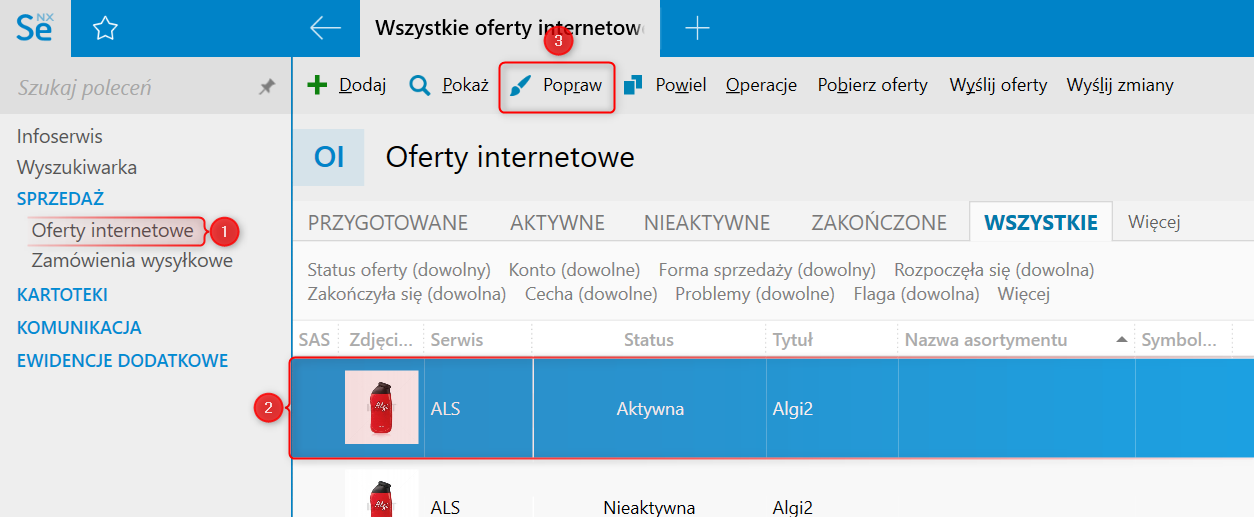Click the Nieaktywna offer product thumbnail
This screenshot has width=1254, height=517.
click(x=382, y=493)
